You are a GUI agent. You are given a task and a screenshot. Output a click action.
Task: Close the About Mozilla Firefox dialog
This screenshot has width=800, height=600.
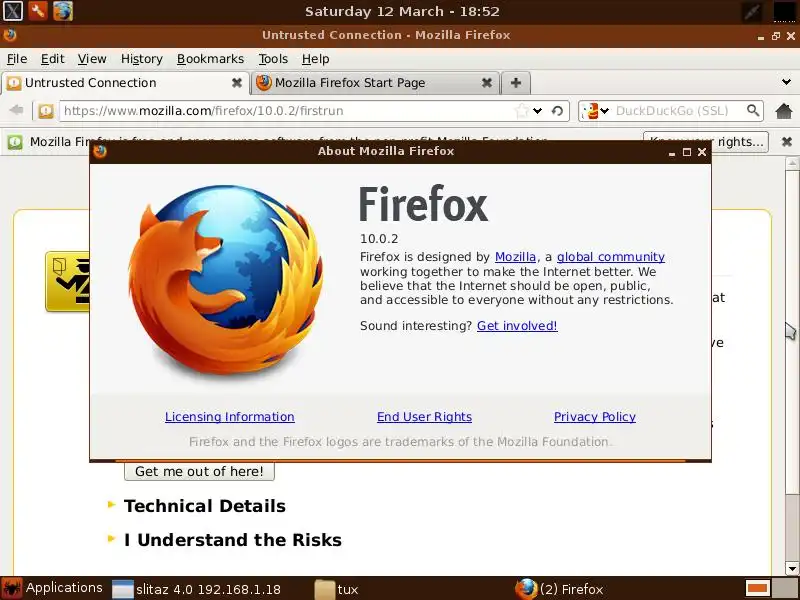[x=702, y=152]
